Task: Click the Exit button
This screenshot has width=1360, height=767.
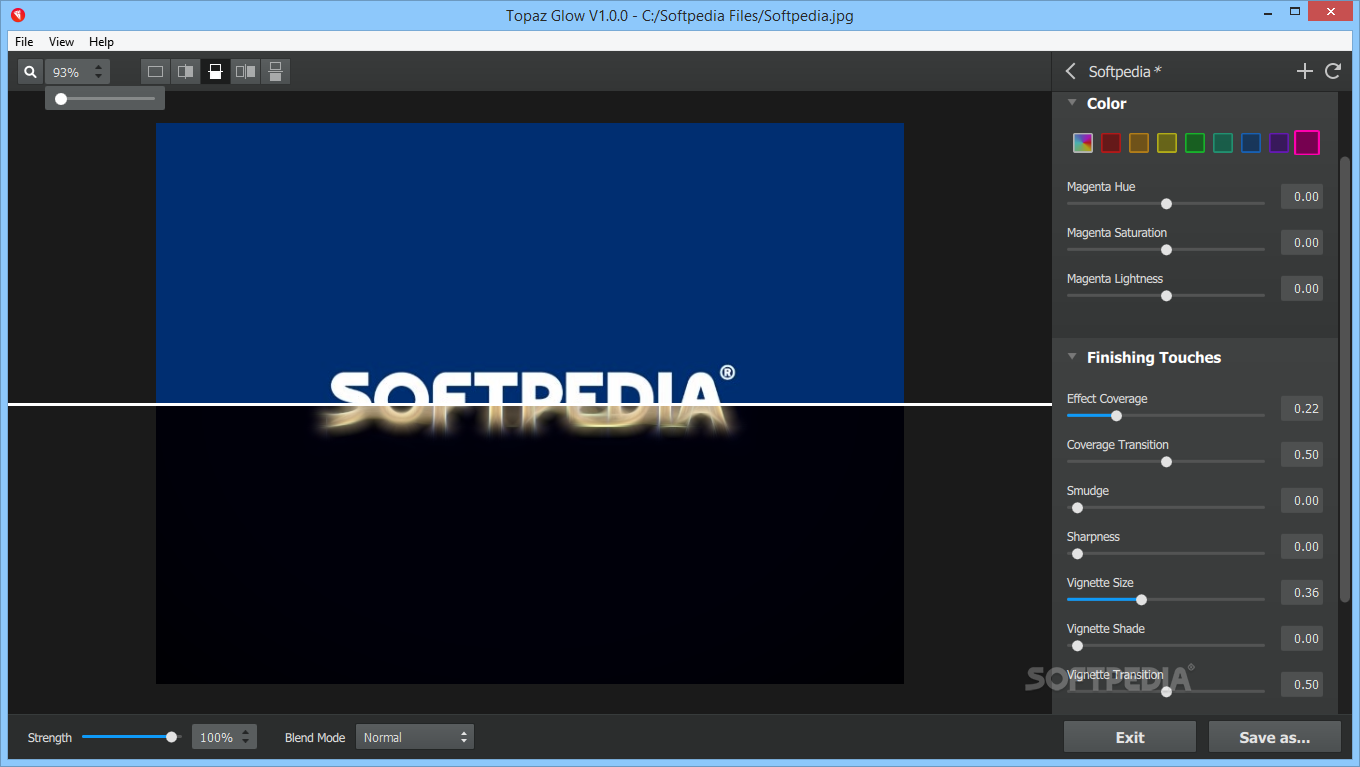Action: click(1130, 737)
